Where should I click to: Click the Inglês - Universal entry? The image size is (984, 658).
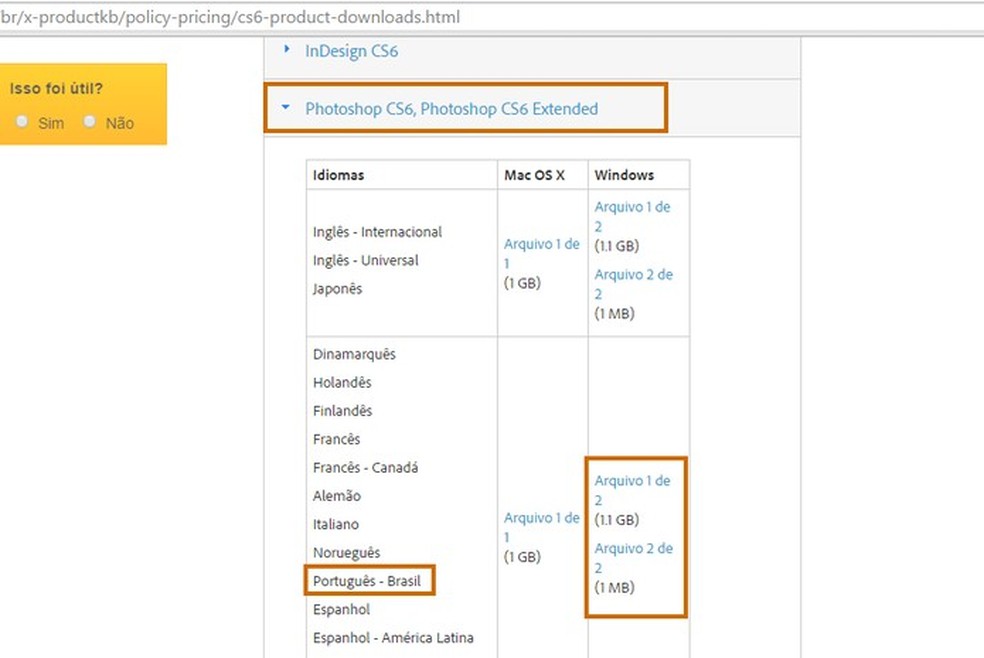pos(365,260)
